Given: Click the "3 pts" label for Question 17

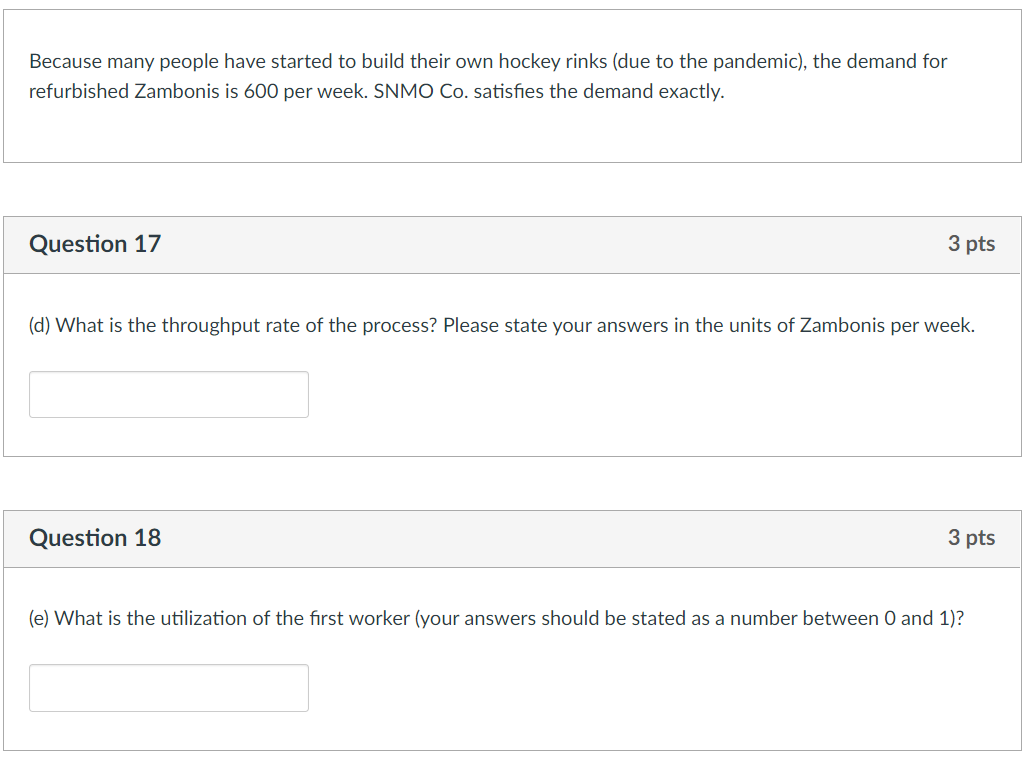Looking at the screenshot, I should tap(971, 244).
